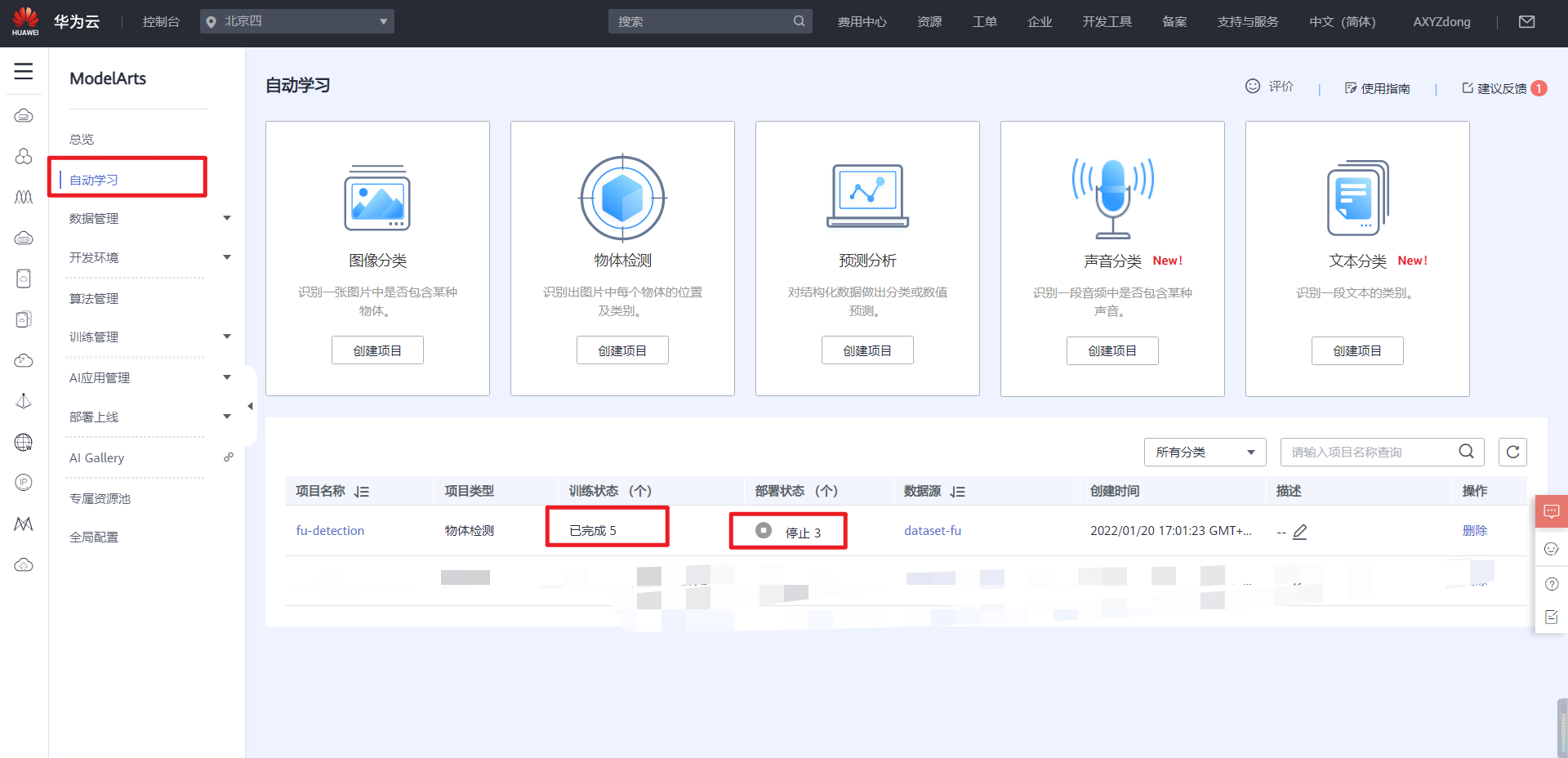
Task: Edit the description of fu-detection
Action: click(x=1300, y=532)
